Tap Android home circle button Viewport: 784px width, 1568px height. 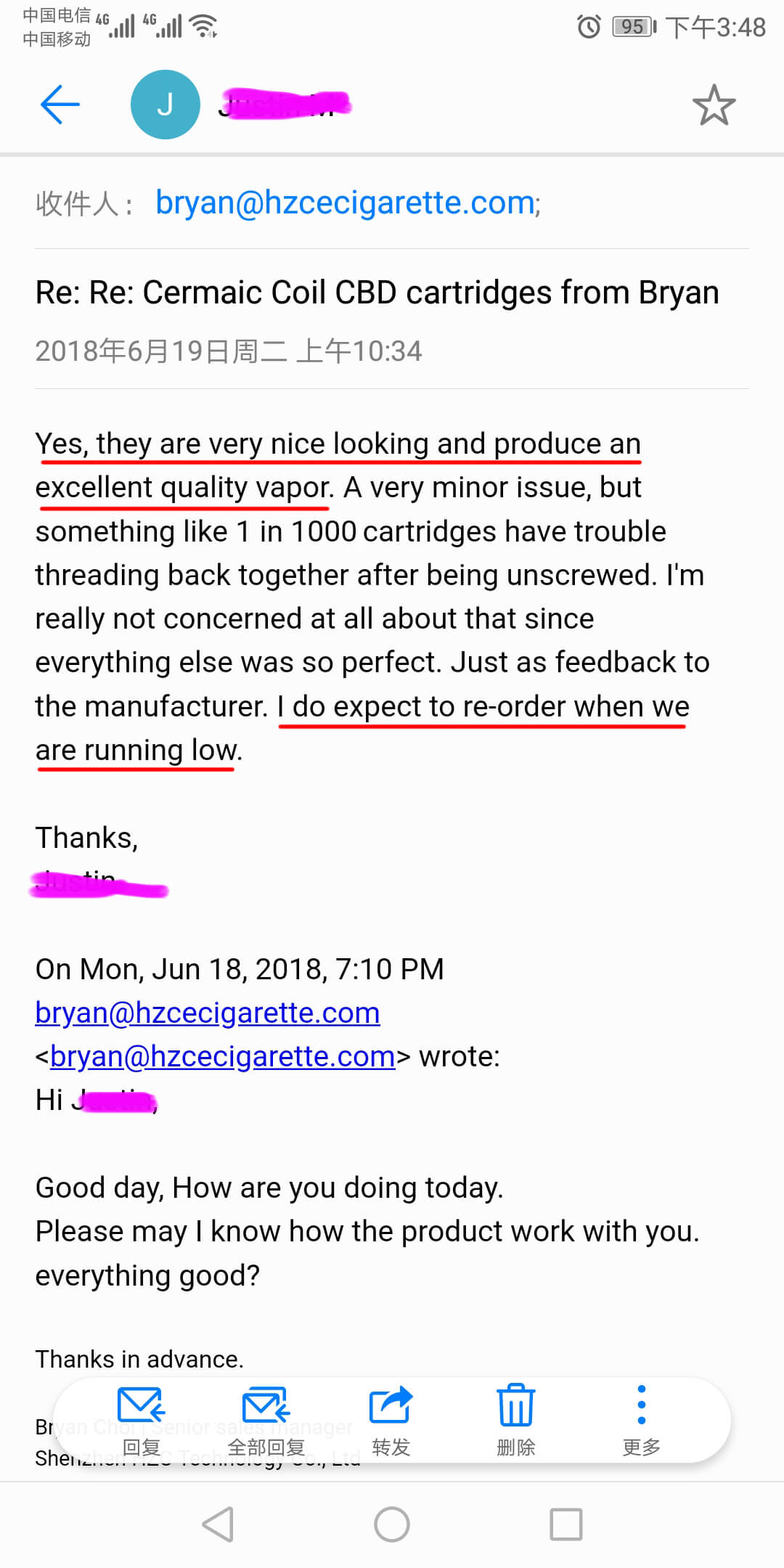392,1524
